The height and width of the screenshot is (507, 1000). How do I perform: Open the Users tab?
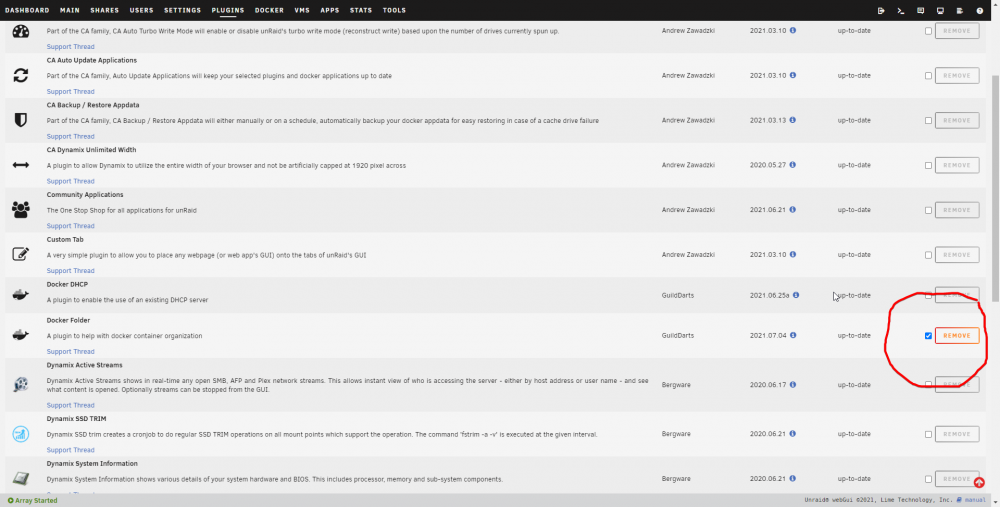point(142,10)
